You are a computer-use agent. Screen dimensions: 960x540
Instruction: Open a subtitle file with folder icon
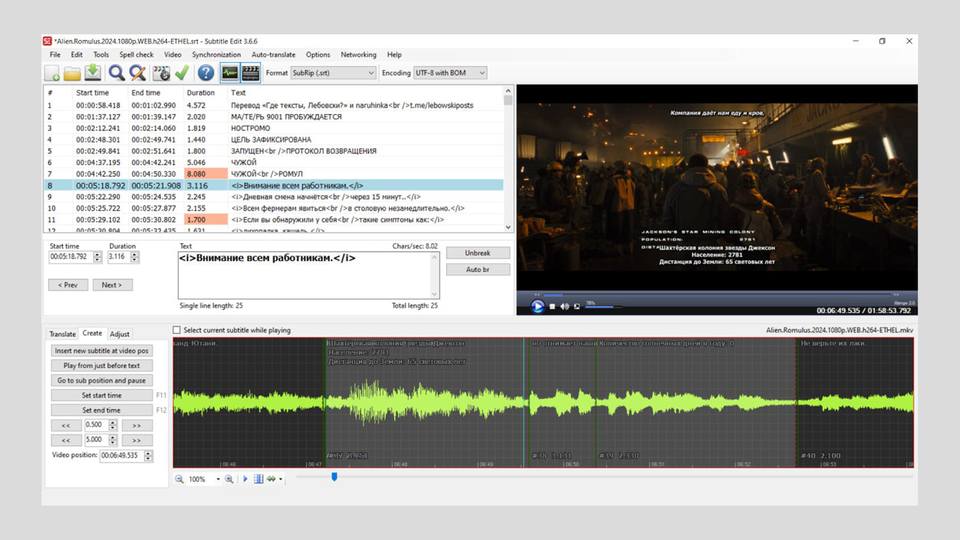tap(72, 73)
